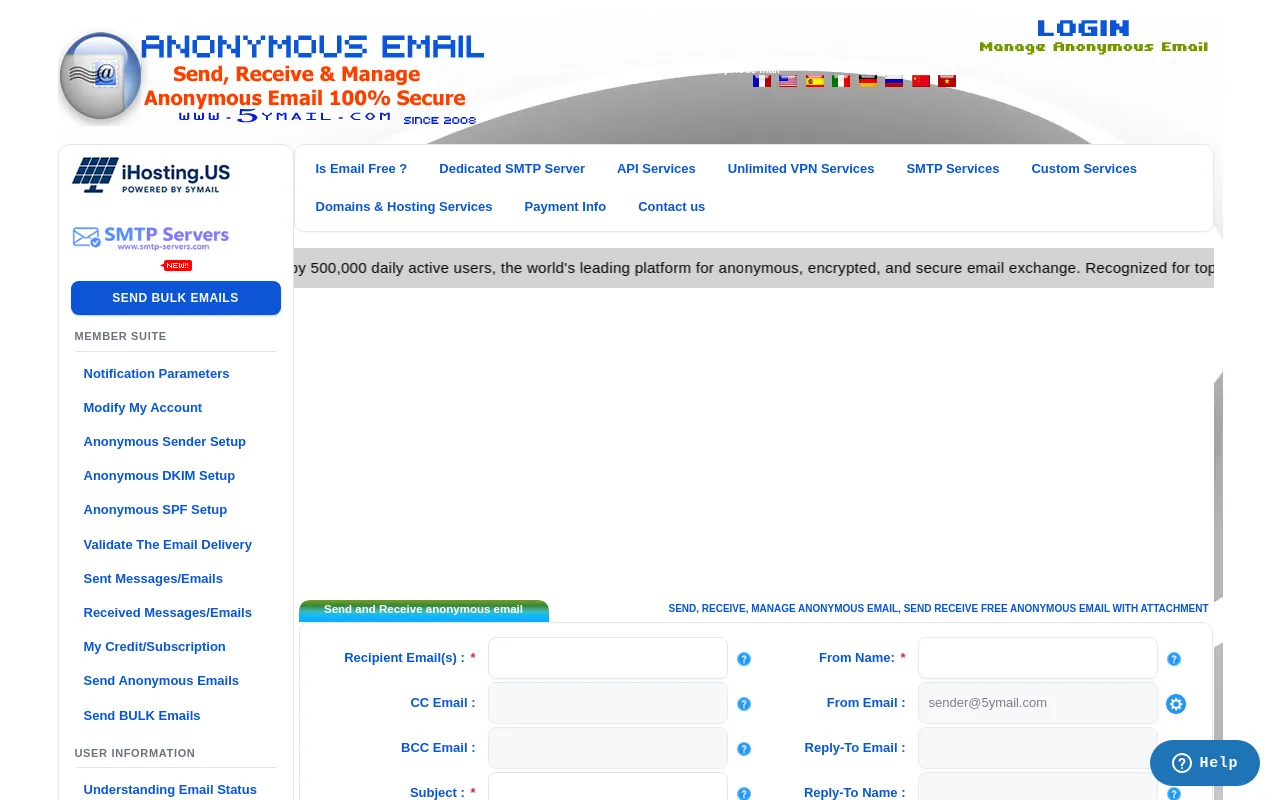Focus the Reply-To Email field
This screenshot has width=1280, height=800.
(1038, 748)
